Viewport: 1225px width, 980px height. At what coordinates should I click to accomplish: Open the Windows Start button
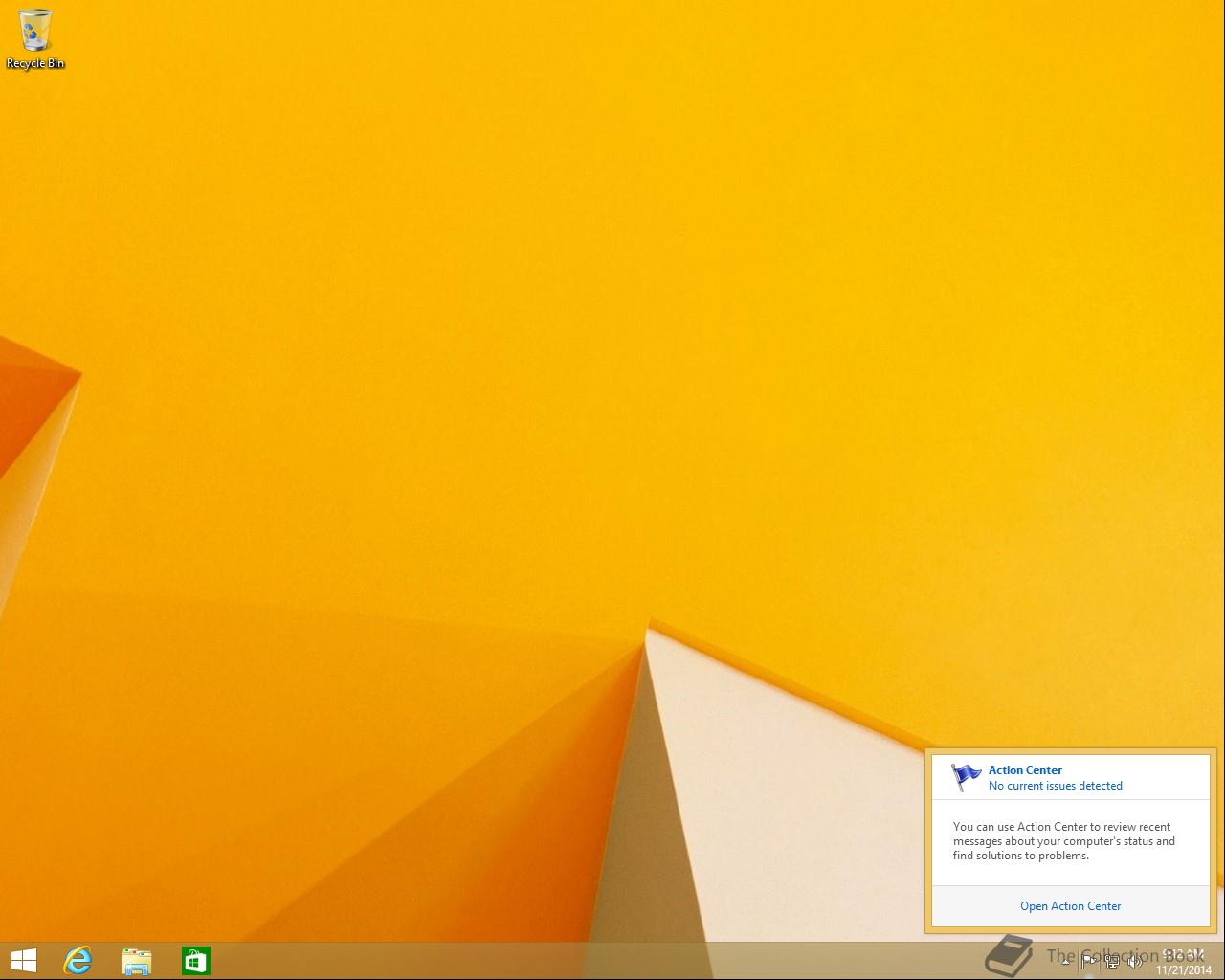(x=23, y=960)
